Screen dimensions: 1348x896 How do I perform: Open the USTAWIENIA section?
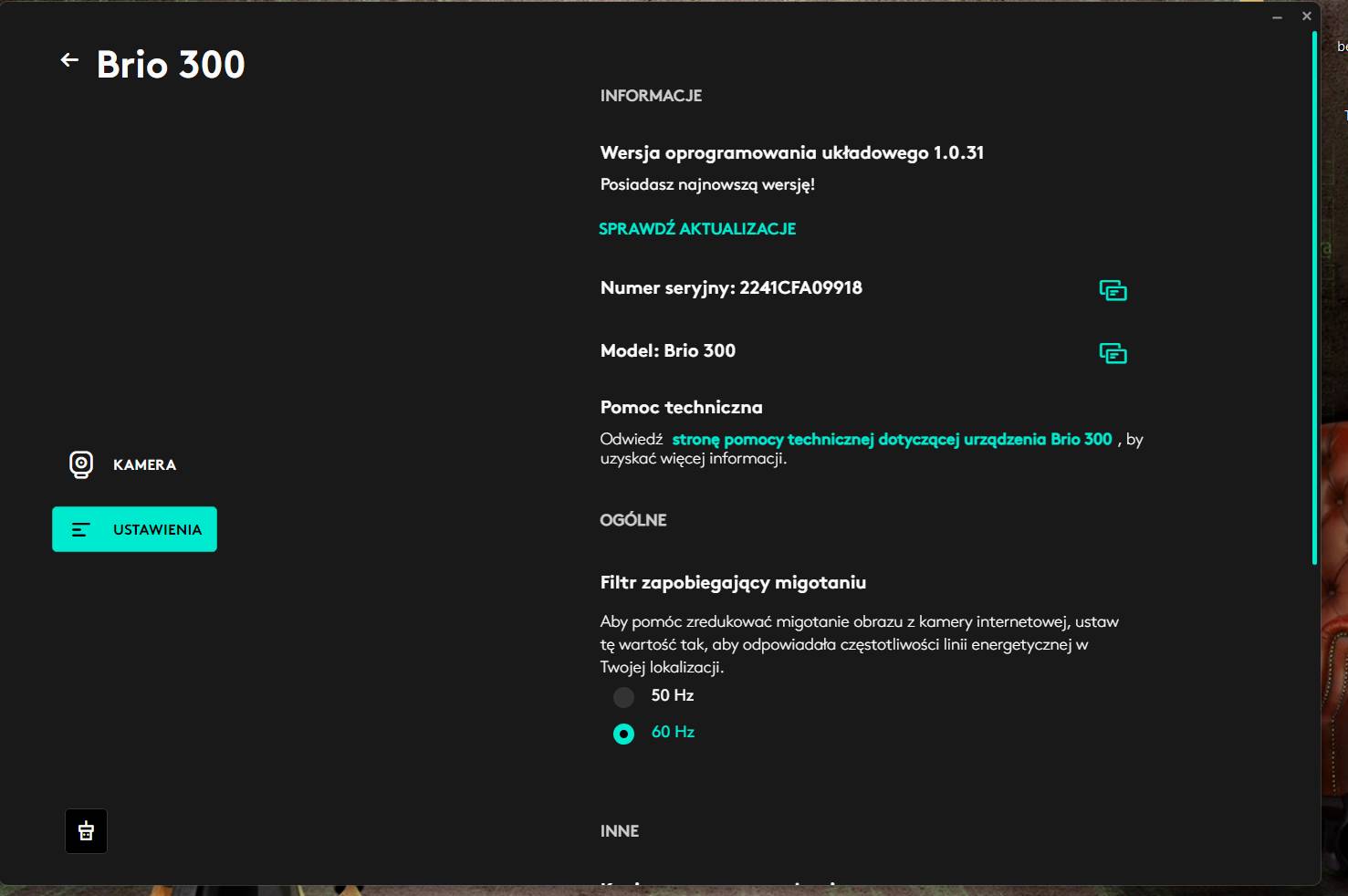pos(134,529)
